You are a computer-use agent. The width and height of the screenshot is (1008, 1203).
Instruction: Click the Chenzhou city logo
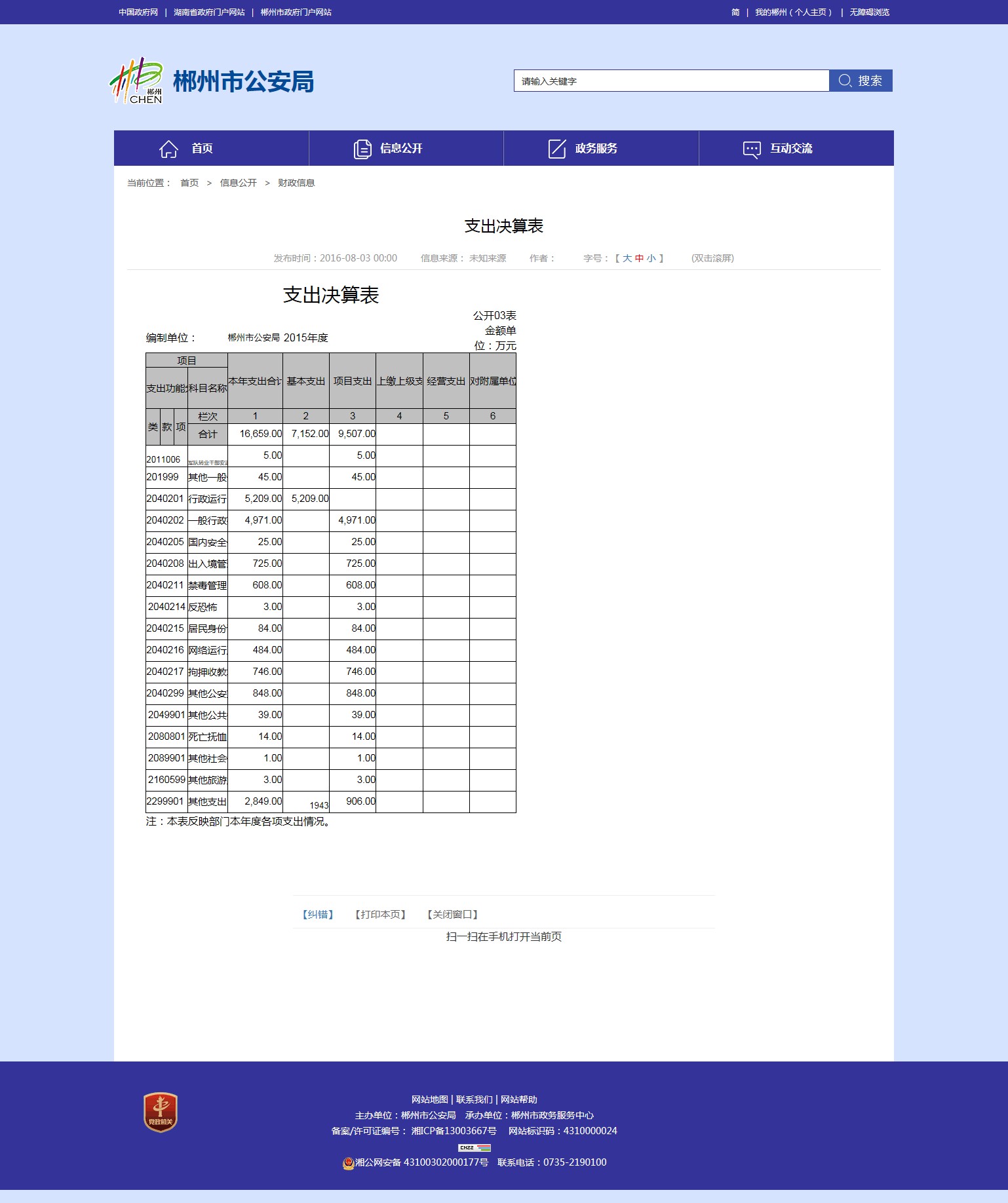[x=136, y=81]
